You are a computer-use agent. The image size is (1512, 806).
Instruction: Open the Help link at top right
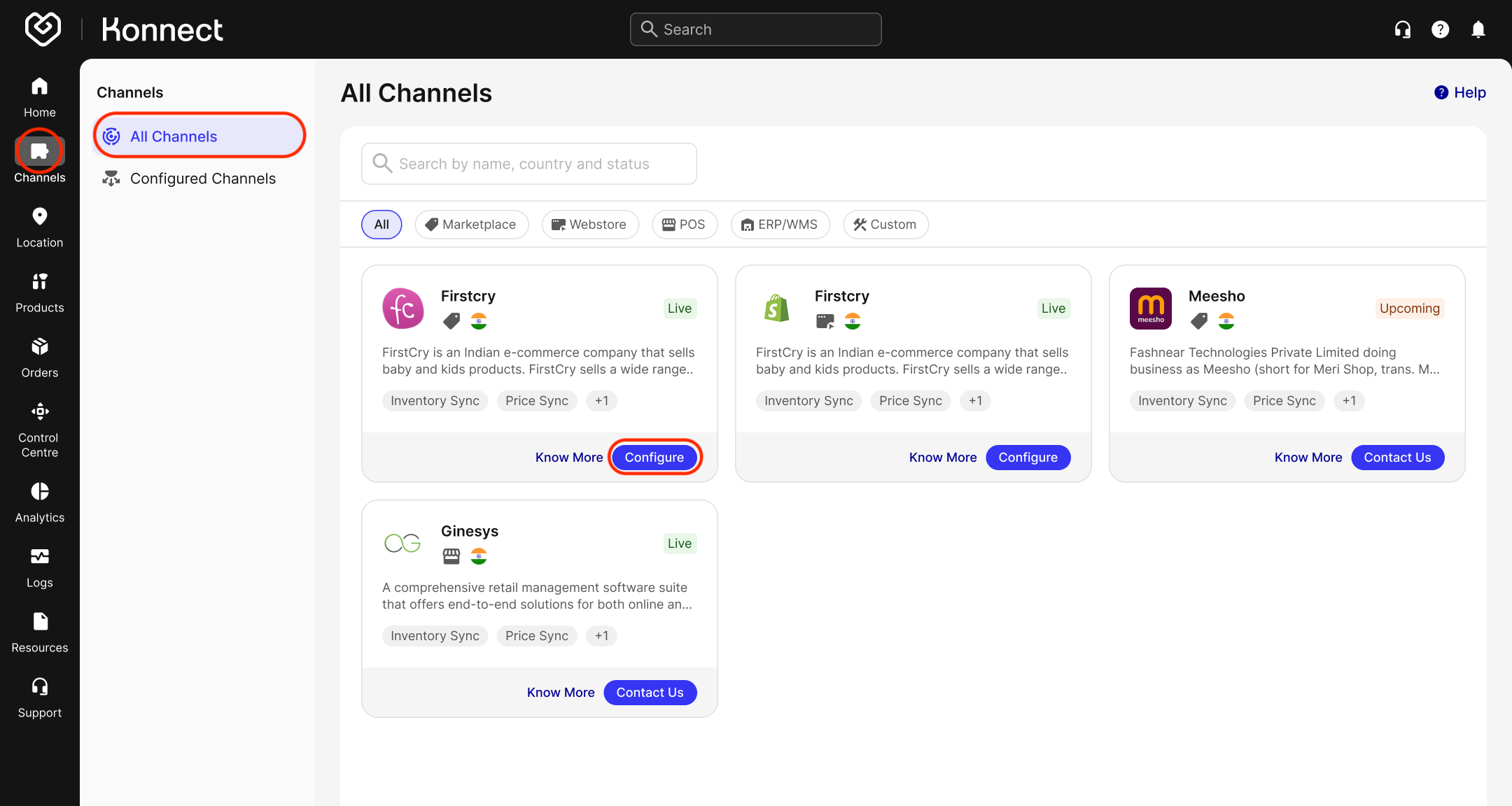1460,92
